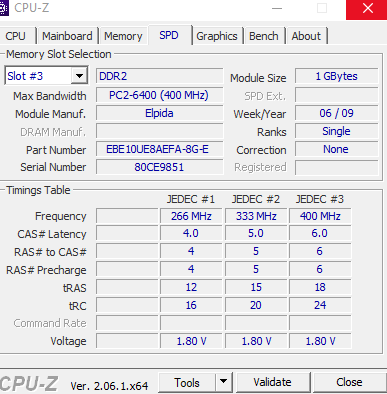Click the 06 / 09 Week/Year value

(x=337, y=113)
